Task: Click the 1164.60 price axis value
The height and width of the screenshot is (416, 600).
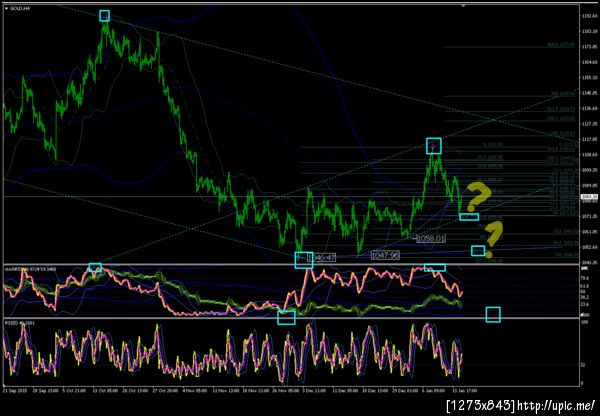Action: click(589, 62)
